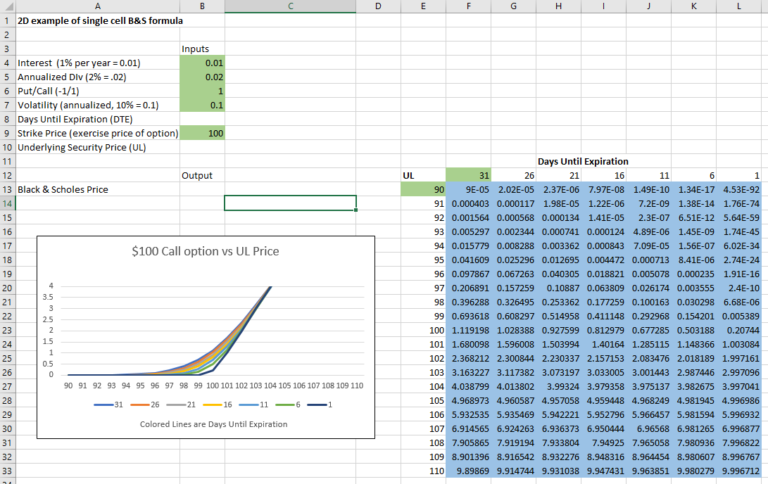Click chart caption 'Colored Lines are Days Until Expiration'
The width and height of the screenshot is (768, 484).
pyautogui.click(x=214, y=424)
